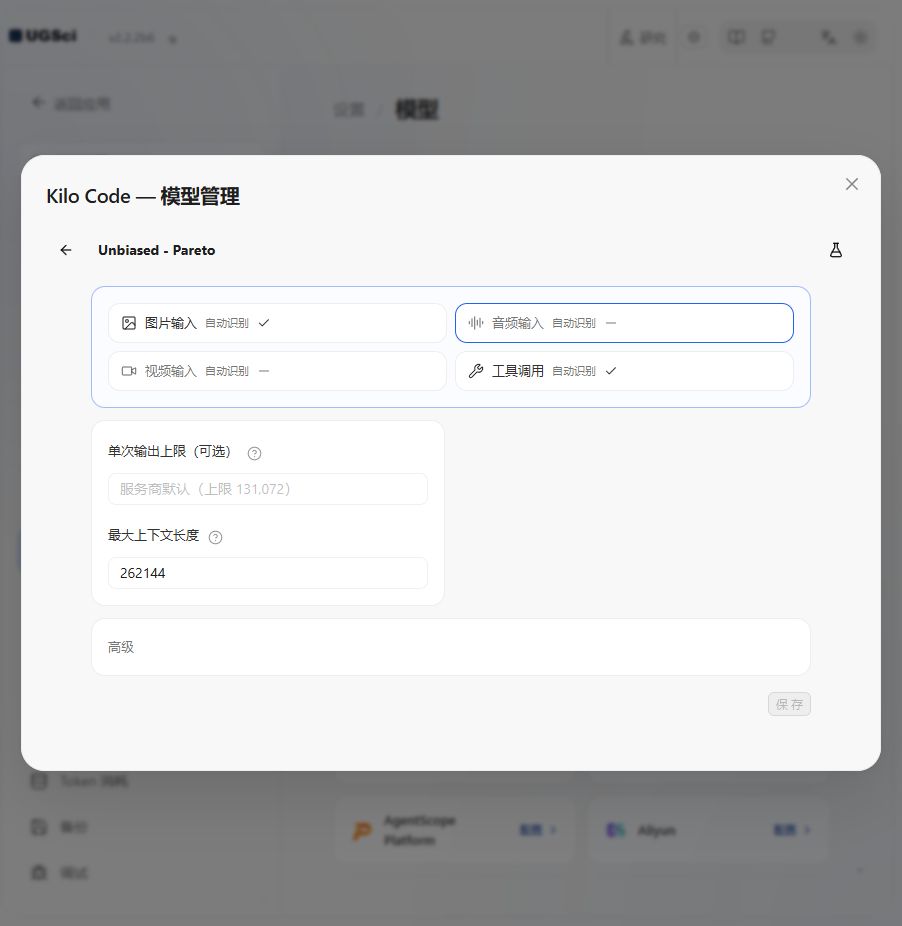
Task: Expand the 高级 section
Action: click(451, 647)
